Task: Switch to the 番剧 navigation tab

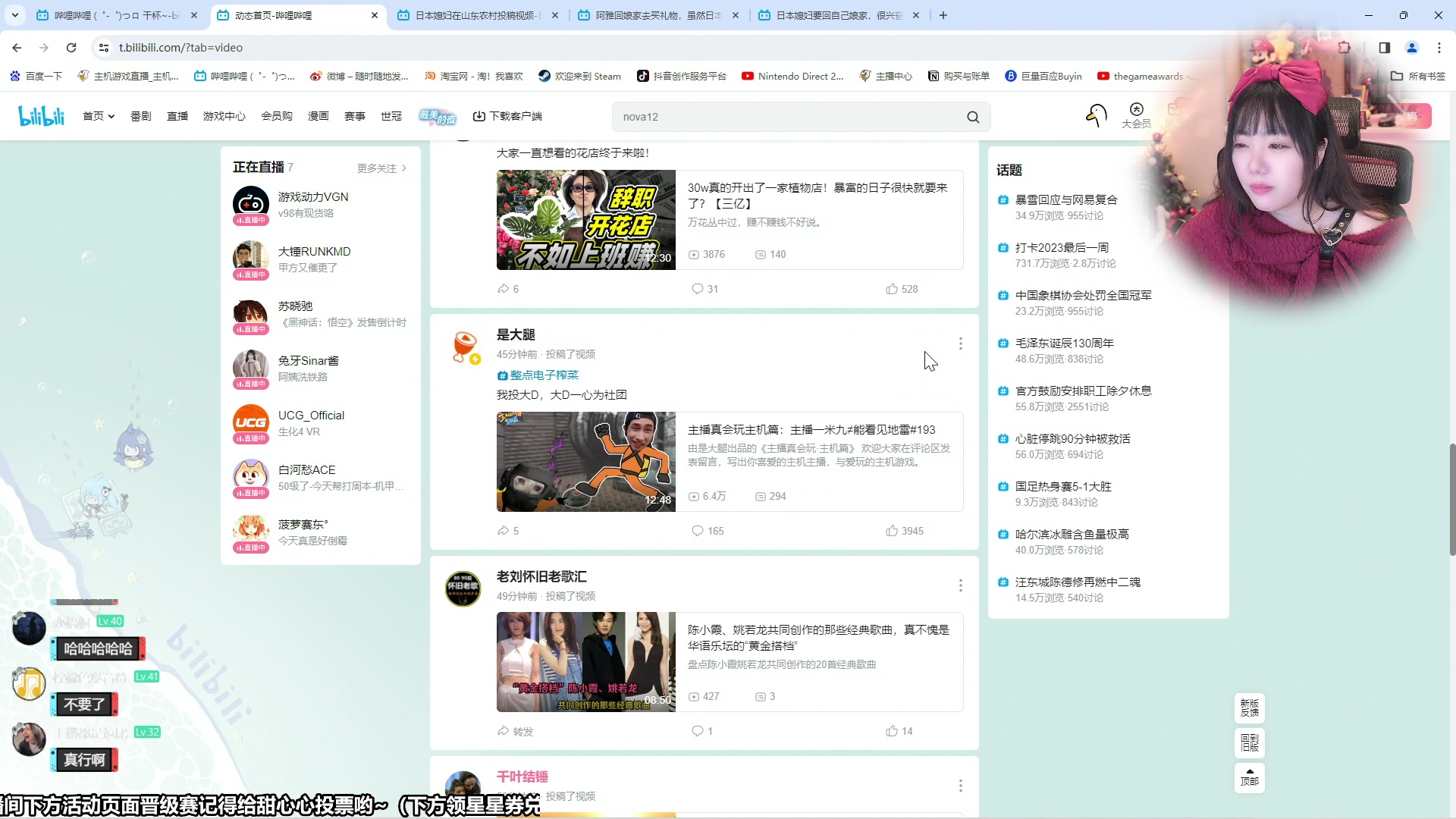Action: pos(141,116)
